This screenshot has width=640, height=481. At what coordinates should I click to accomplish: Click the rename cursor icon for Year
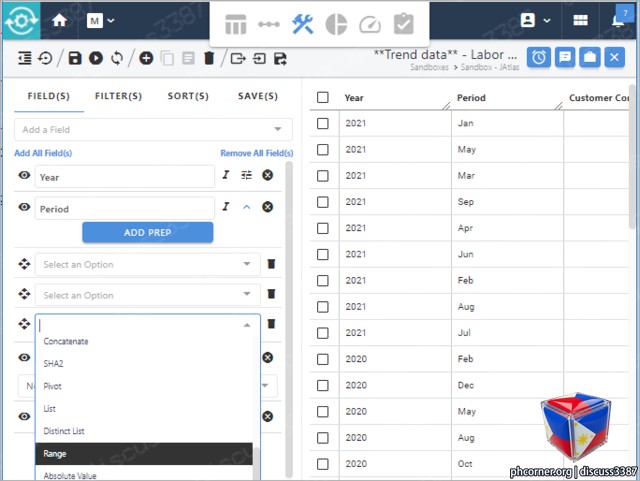(226, 175)
